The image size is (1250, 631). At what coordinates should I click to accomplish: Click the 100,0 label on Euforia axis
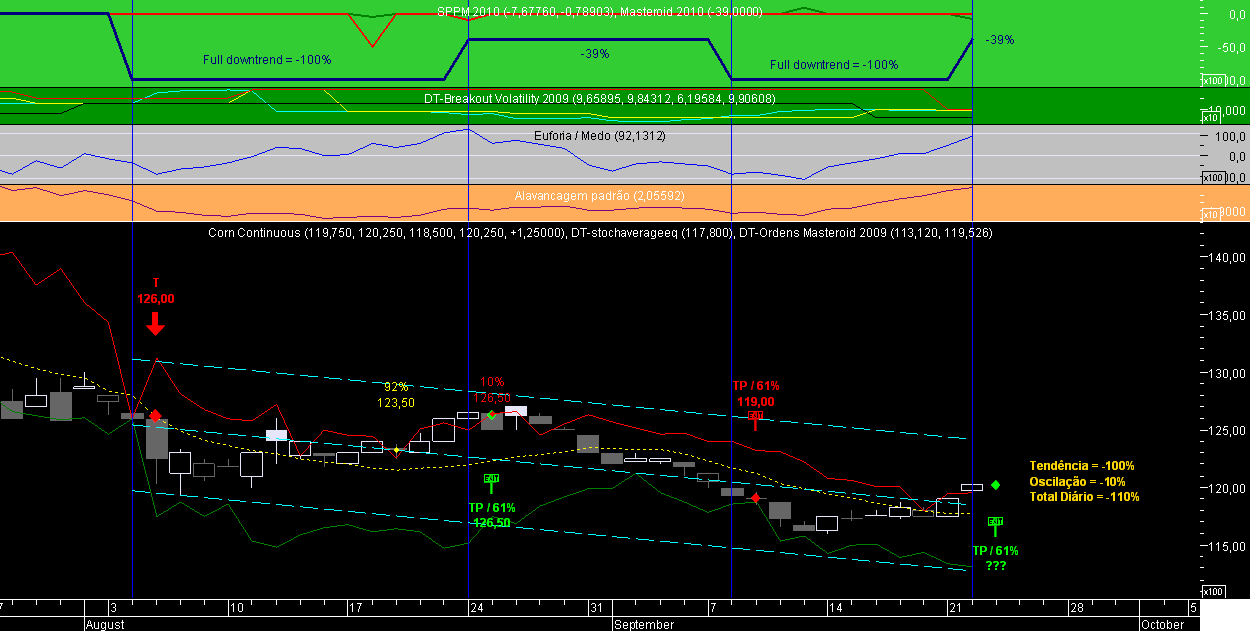1228,136
